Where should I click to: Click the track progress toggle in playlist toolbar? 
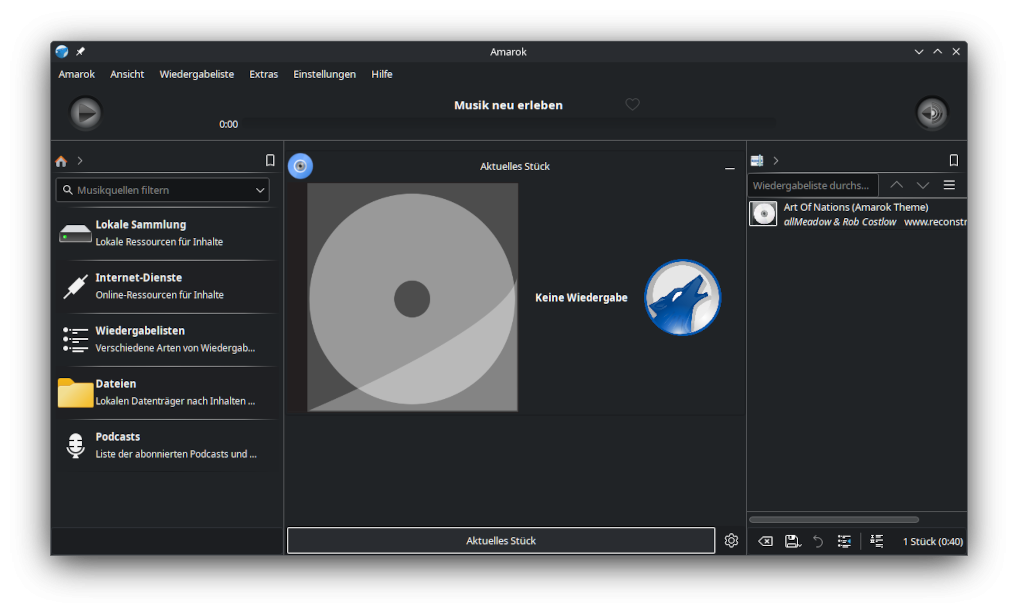coord(845,541)
